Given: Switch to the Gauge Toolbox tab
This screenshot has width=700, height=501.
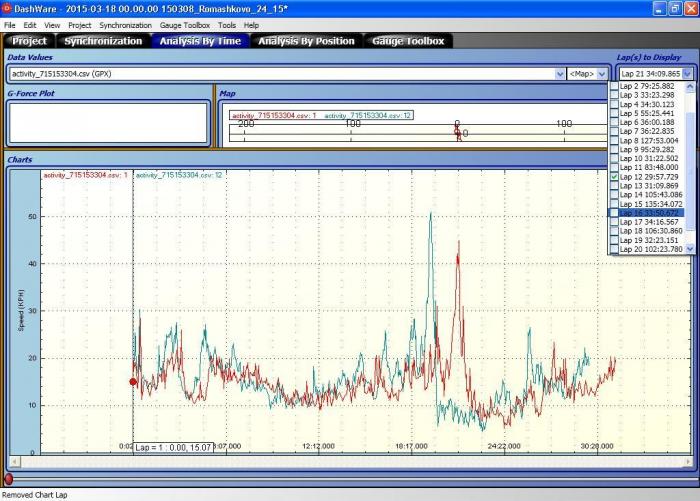Looking at the screenshot, I should pyautogui.click(x=408, y=41).
